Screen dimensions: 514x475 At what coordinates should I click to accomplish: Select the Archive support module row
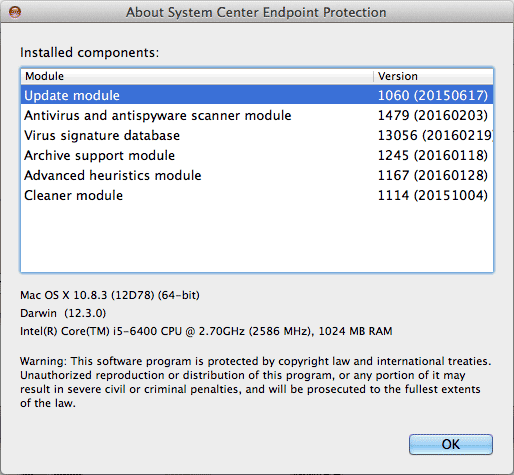[x=257, y=155]
